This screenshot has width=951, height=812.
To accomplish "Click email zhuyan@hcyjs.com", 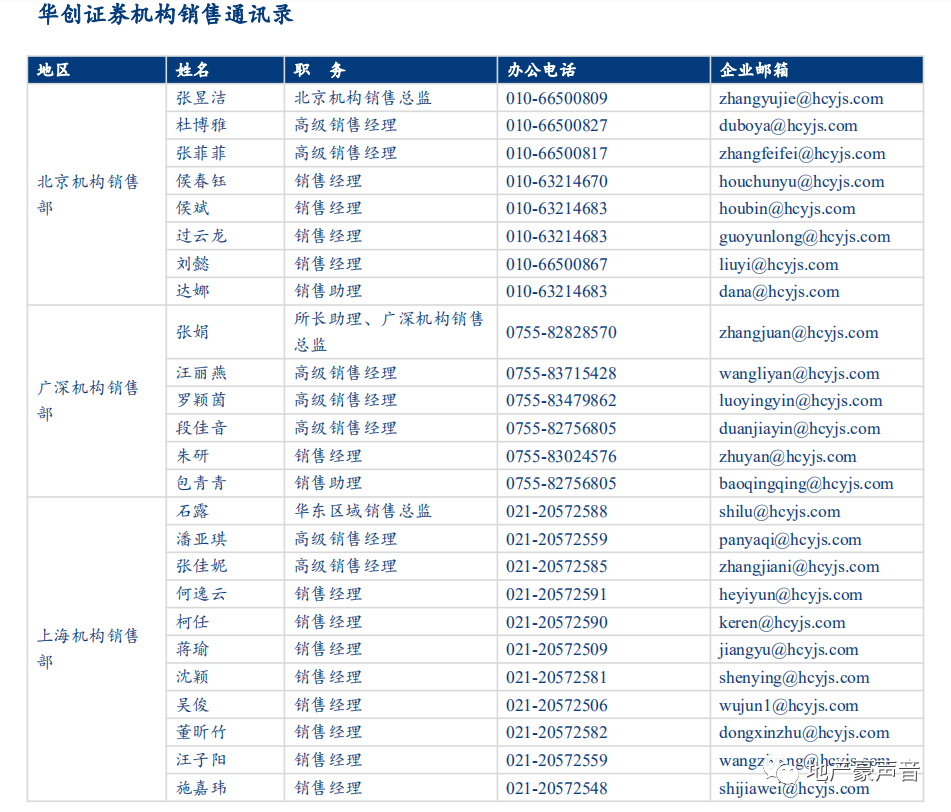I will point(788,457).
